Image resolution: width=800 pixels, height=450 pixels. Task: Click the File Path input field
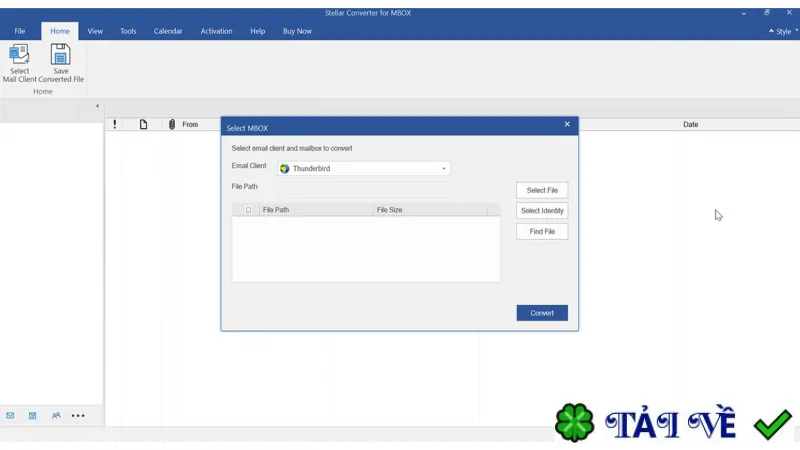[x=364, y=189]
